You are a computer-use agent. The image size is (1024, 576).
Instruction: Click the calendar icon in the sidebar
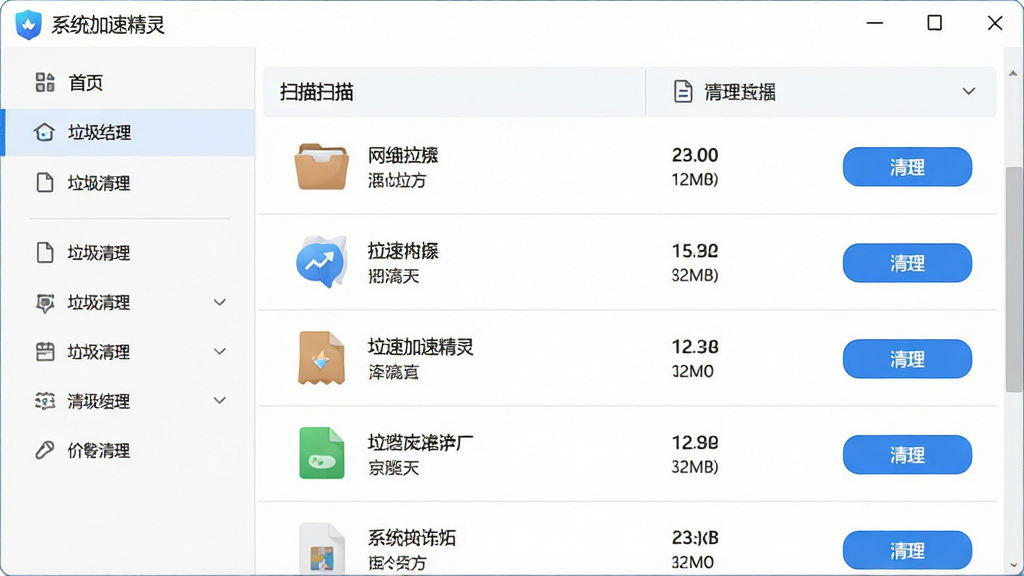pyautogui.click(x=44, y=351)
